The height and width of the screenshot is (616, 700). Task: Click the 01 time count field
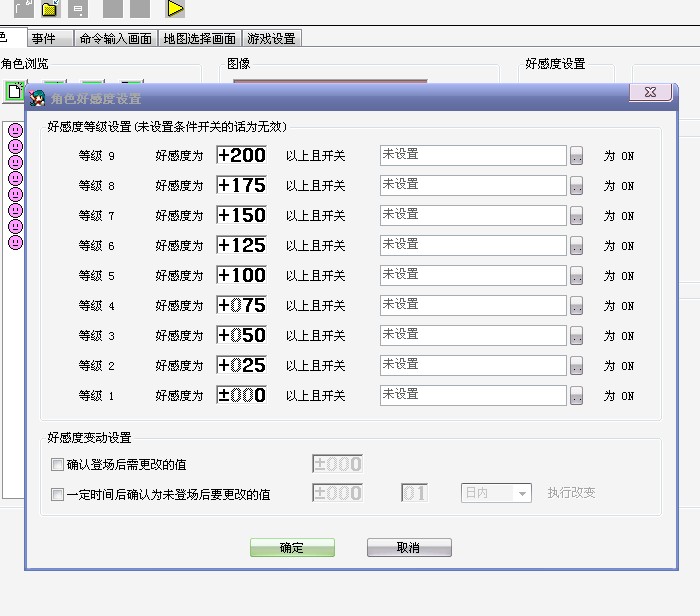pyautogui.click(x=415, y=493)
